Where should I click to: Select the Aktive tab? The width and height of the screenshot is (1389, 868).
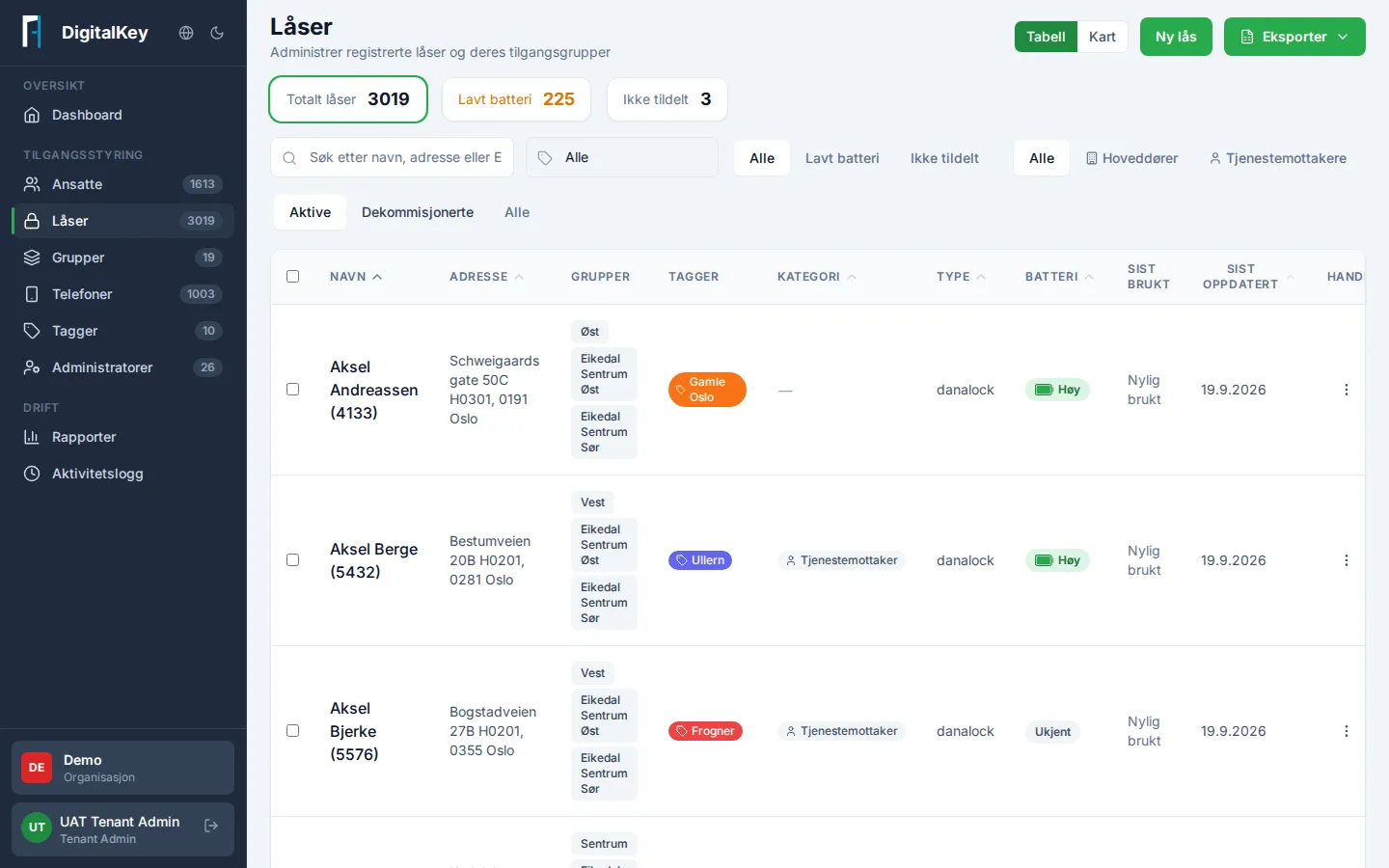311,212
